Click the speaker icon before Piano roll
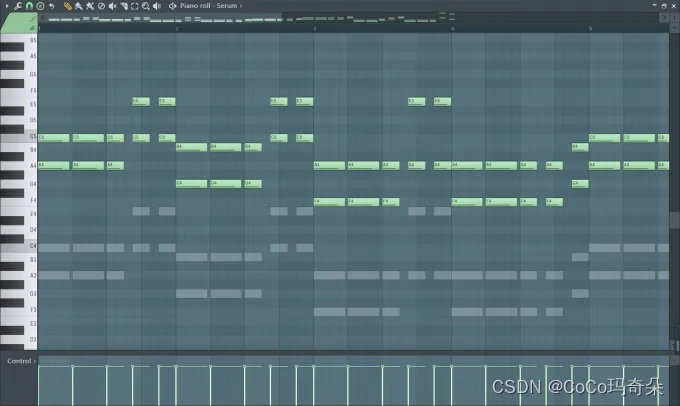680x406 pixels. (173, 6)
